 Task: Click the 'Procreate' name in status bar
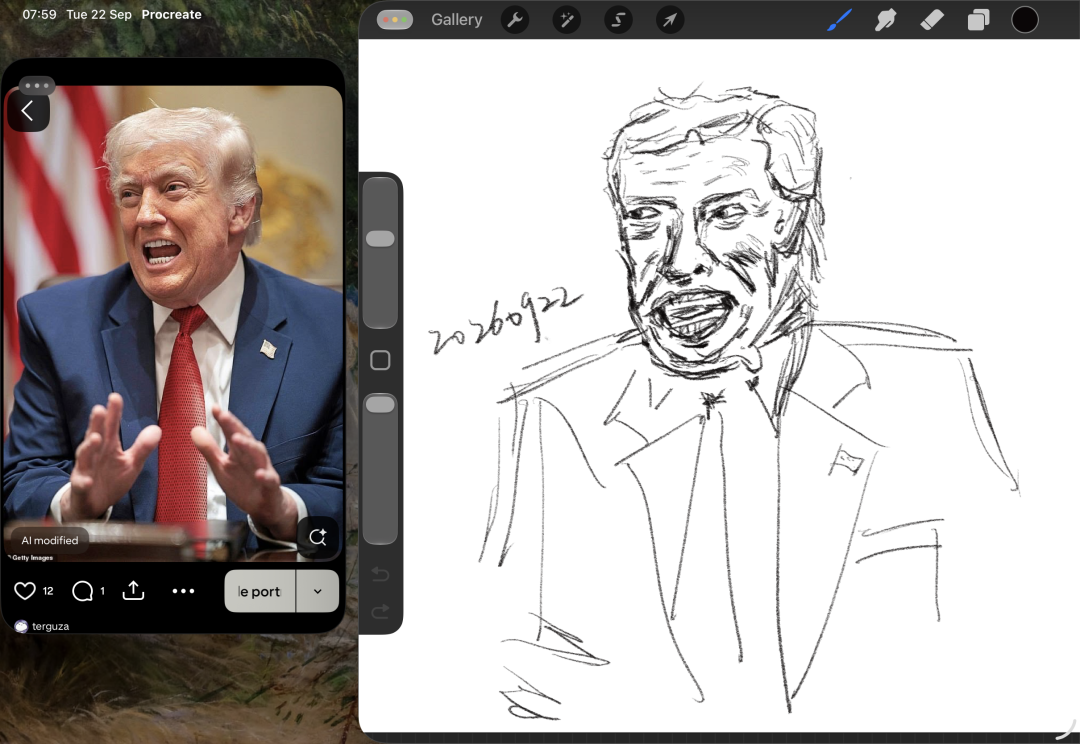coord(172,14)
